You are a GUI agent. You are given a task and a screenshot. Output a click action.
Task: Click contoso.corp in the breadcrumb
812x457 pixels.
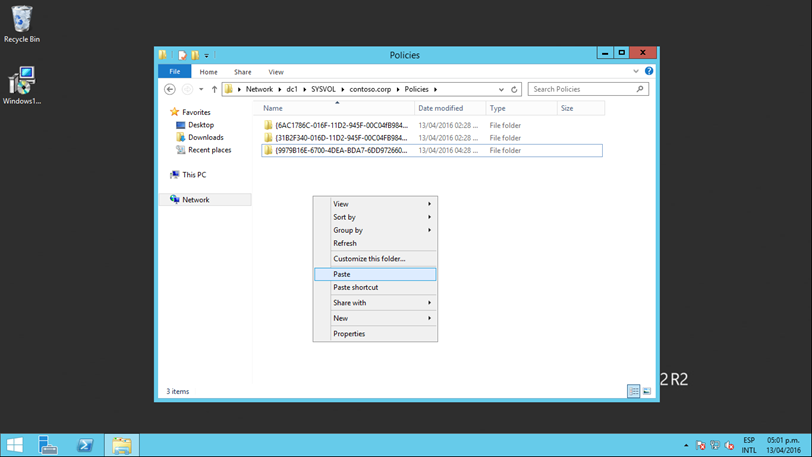point(370,89)
